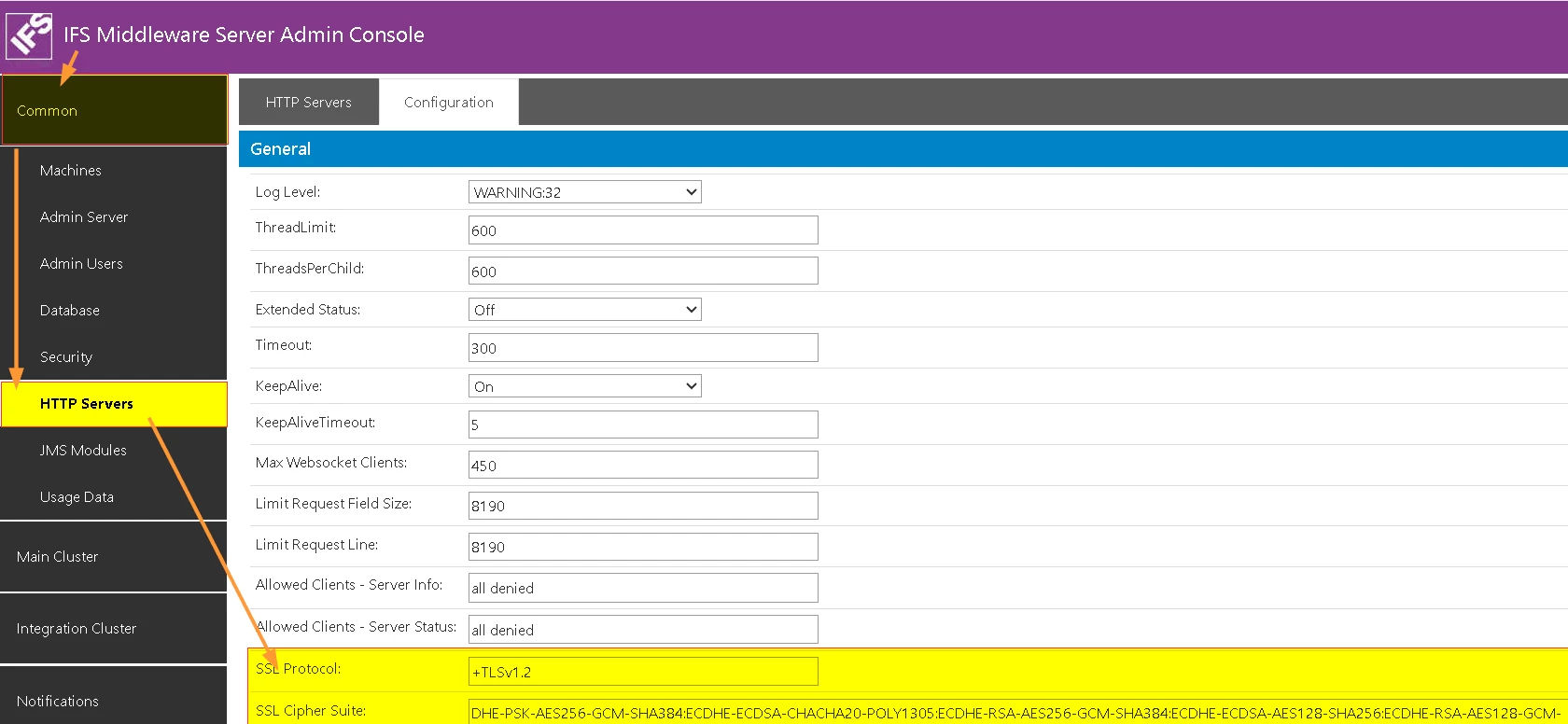Click the SSL Cipher Suite label
Image resolution: width=1568 pixels, height=724 pixels.
pos(311,711)
